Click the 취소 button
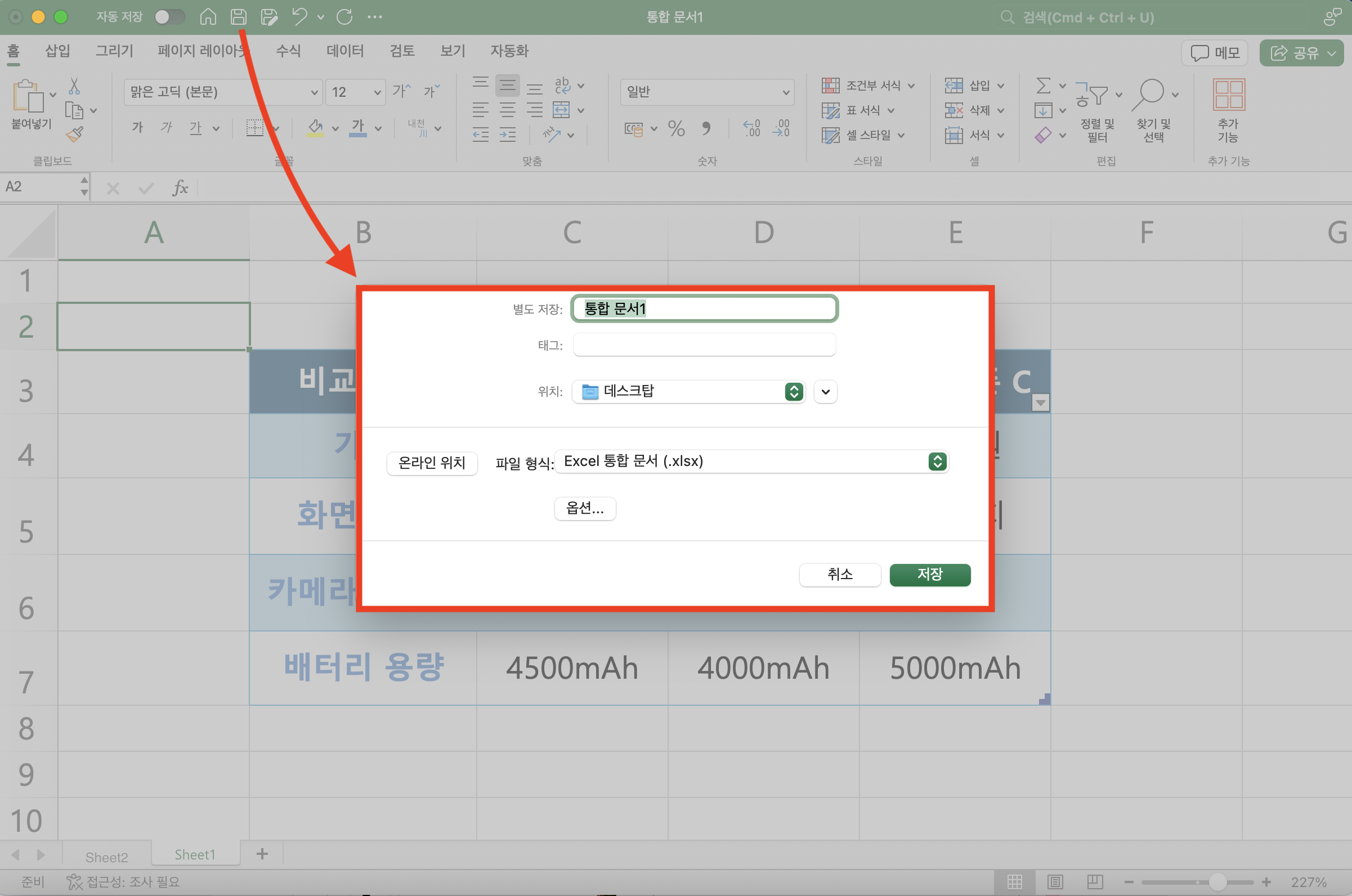This screenshot has height=896, width=1352. pos(839,574)
